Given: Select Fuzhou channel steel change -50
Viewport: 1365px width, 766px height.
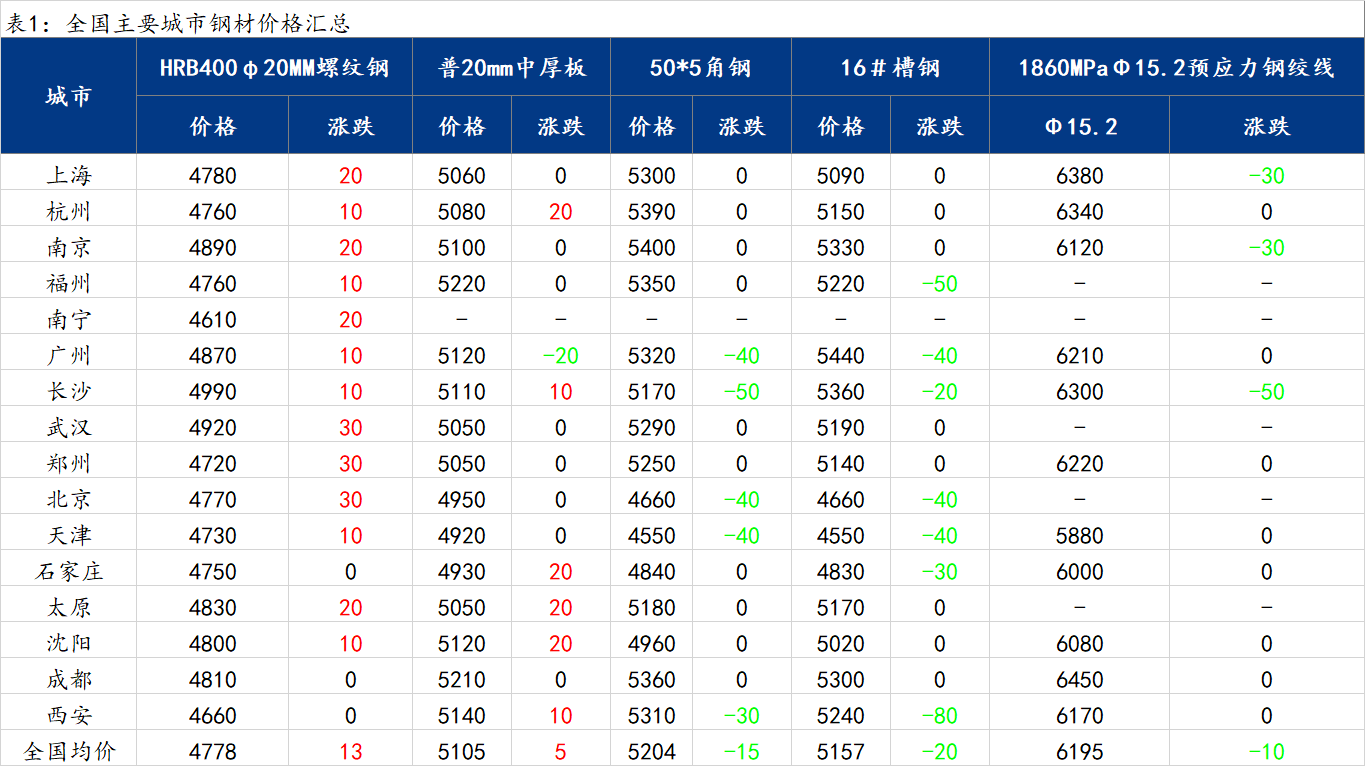Looking at the screenshot, I should pyautogui.click(x=939, y=284).
